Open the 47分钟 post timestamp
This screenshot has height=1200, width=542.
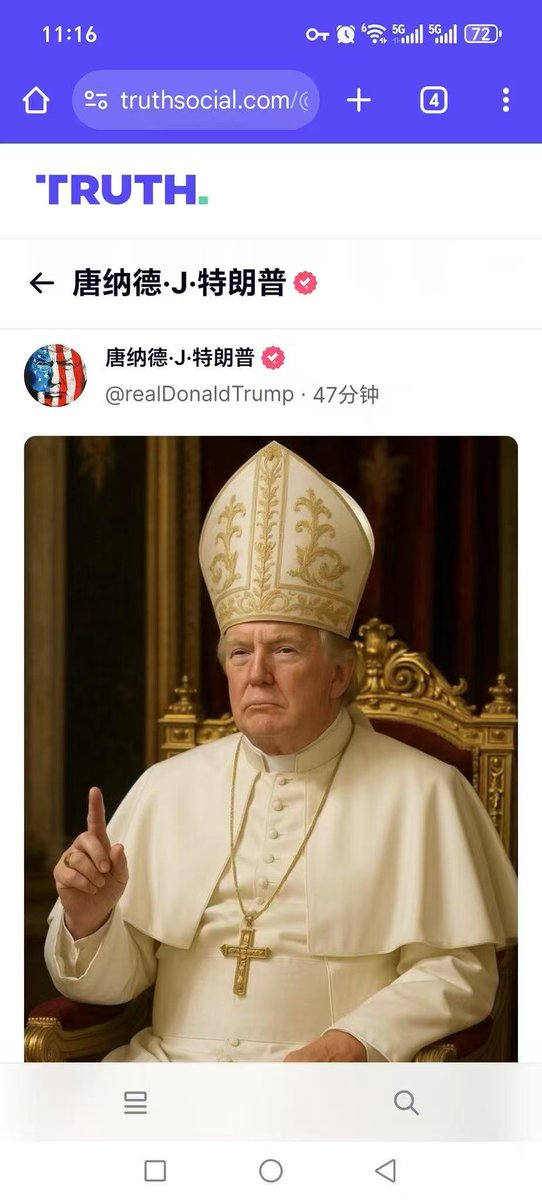346,394
